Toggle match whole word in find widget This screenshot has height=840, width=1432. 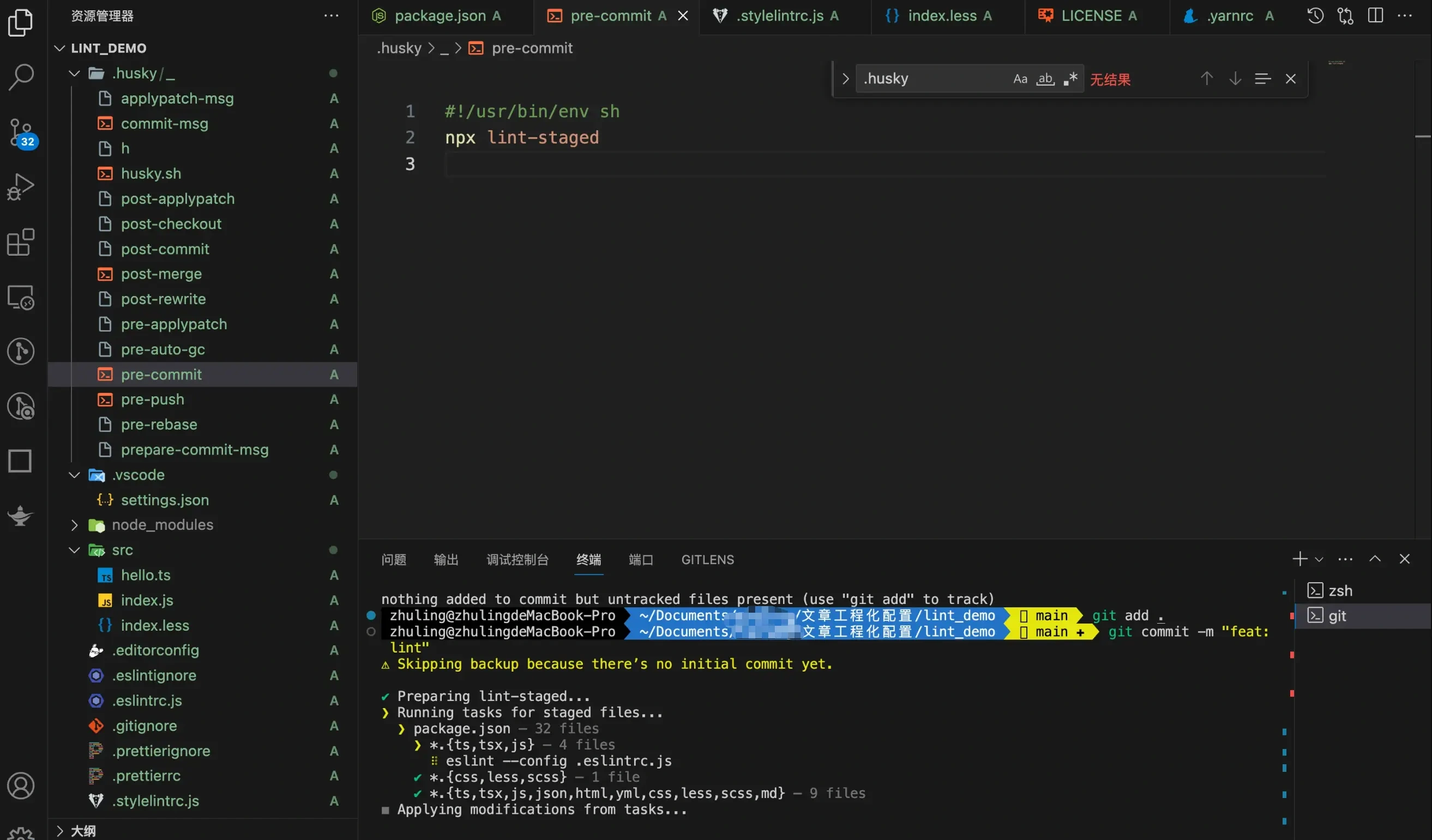pyautogui.click(x=1045, y=79)
